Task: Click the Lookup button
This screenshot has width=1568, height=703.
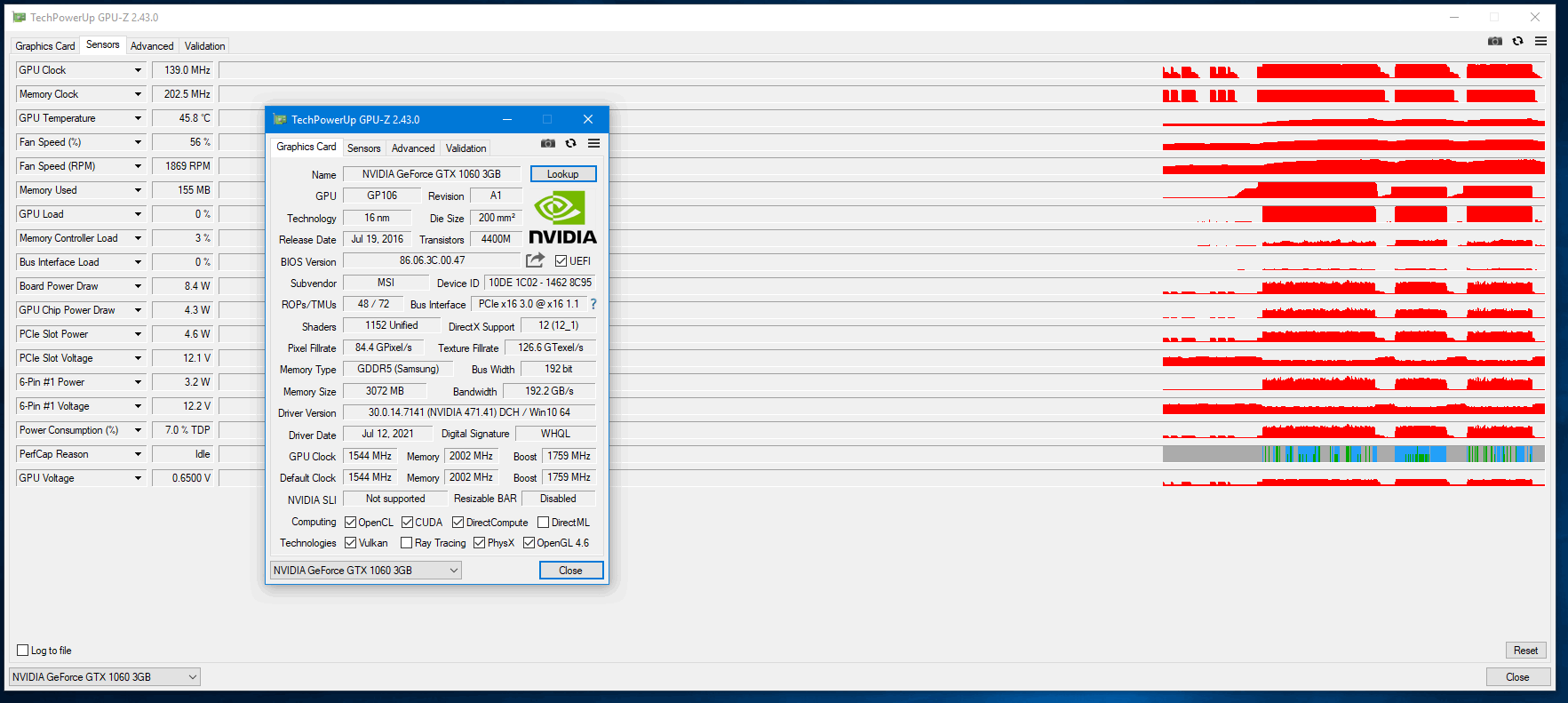Action: pyautogui.click(x=563, y=174)
